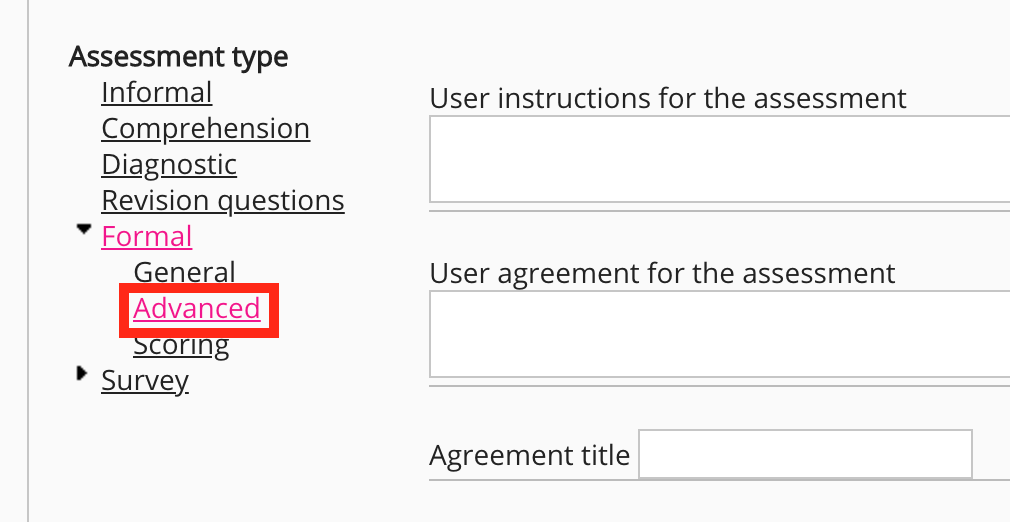Viewport: 1010px width, 522px height.
Task: Select the Comprehension assessment type
Action: click(x=206, y=129)
